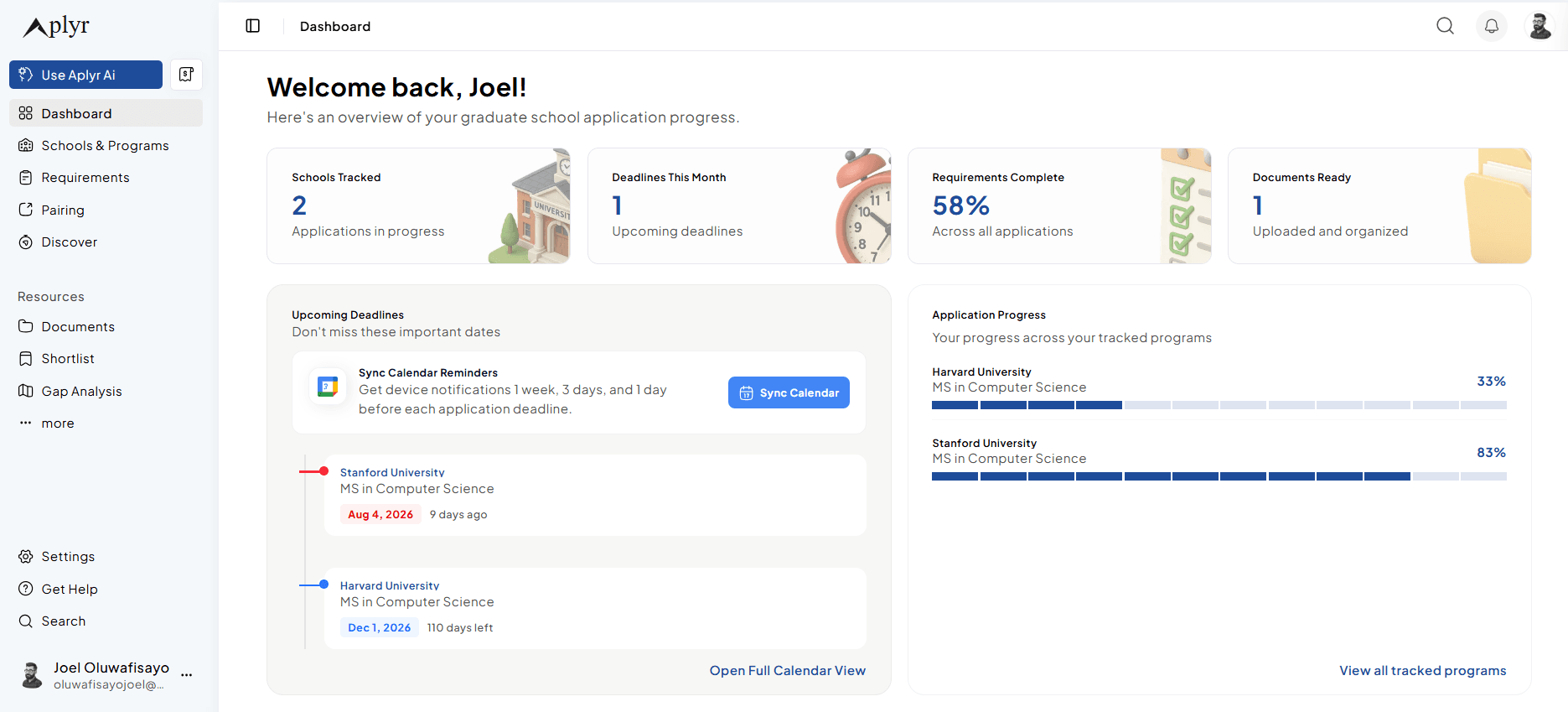Click the Dashboard grid icon in sidebar
This screenshot has width=1568, height=712.
coord(26,113)
